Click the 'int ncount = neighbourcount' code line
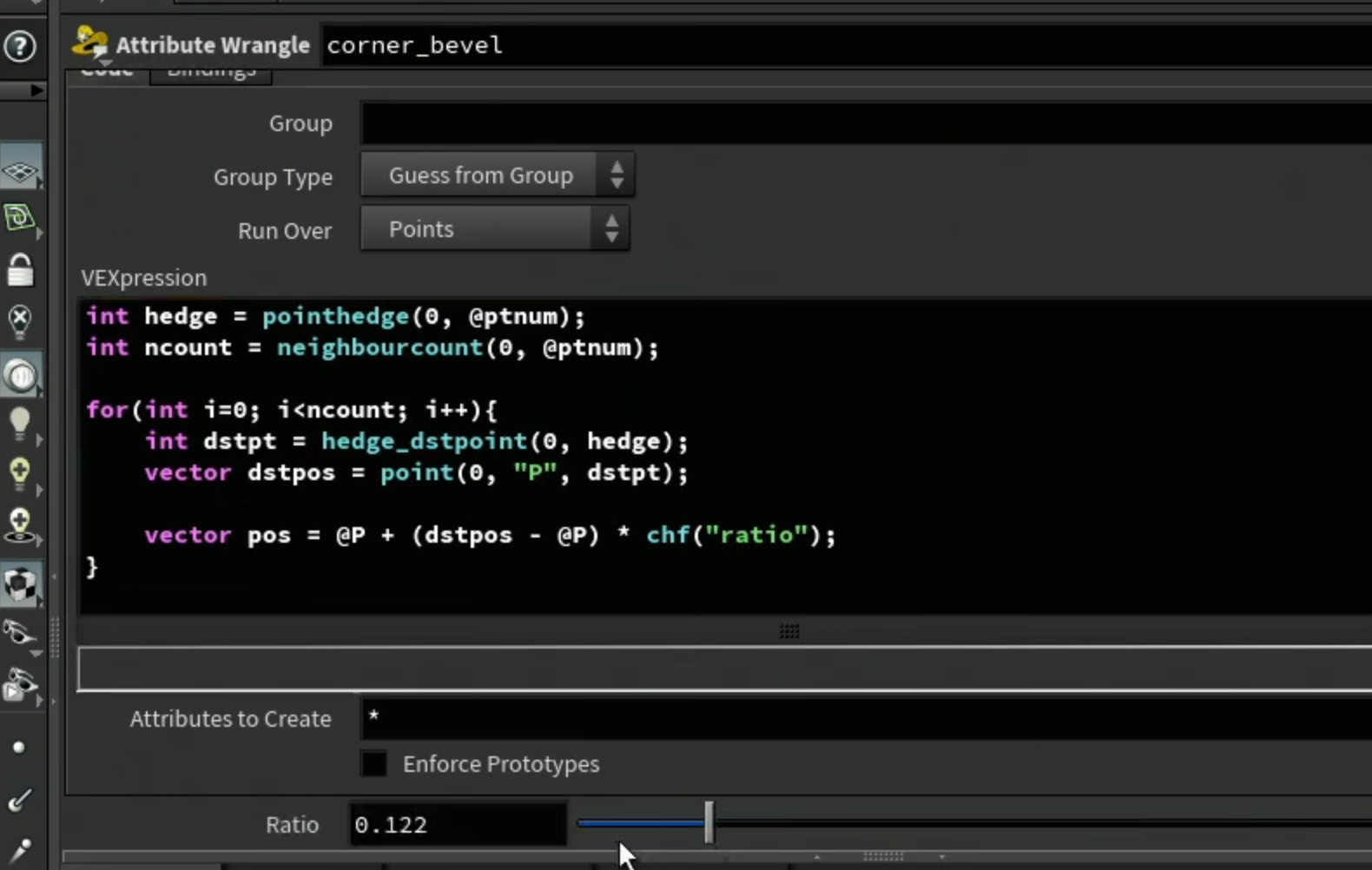This screenshot has height=870, width=1372. coord(373,347)
